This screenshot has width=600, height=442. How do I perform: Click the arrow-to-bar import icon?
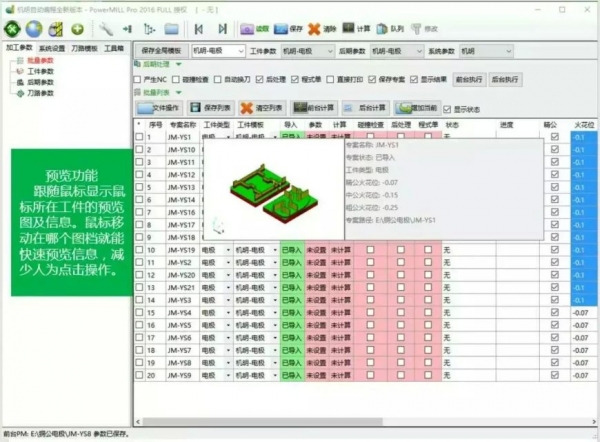click(127, 29)
